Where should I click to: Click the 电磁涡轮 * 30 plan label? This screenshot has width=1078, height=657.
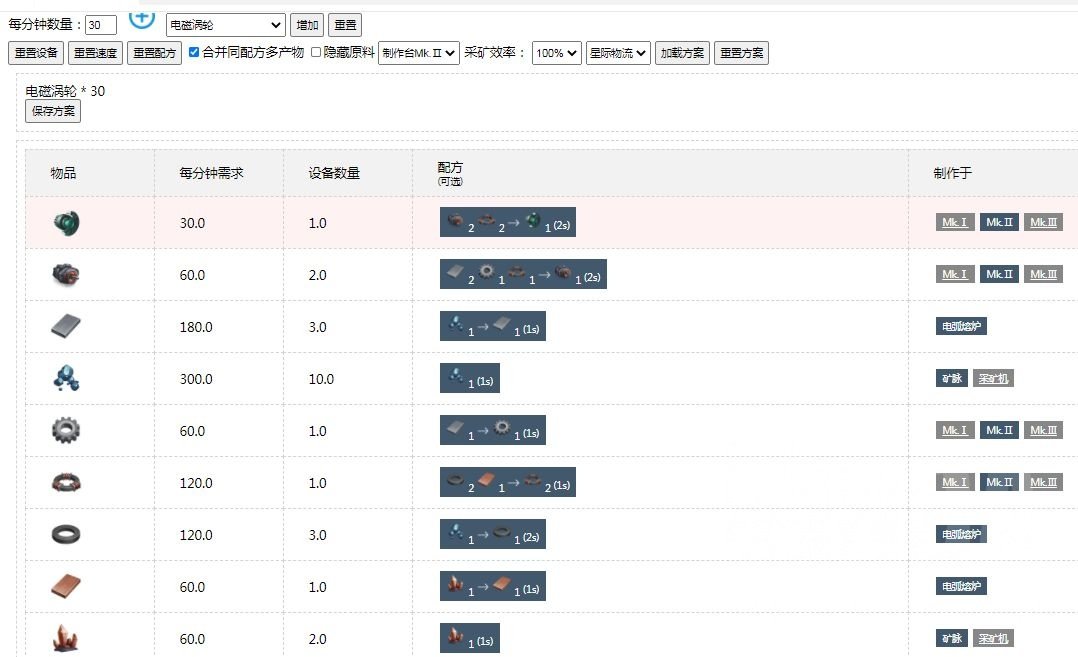click(65, 91)
